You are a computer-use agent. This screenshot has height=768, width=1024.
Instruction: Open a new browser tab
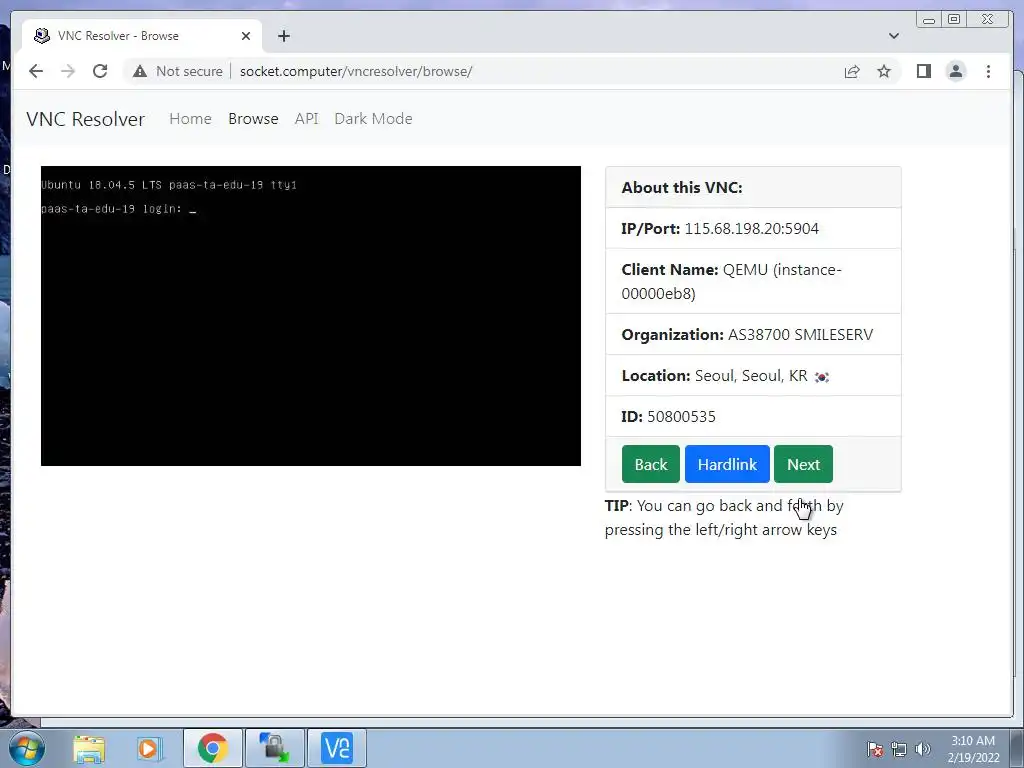[x=283, y=36]
